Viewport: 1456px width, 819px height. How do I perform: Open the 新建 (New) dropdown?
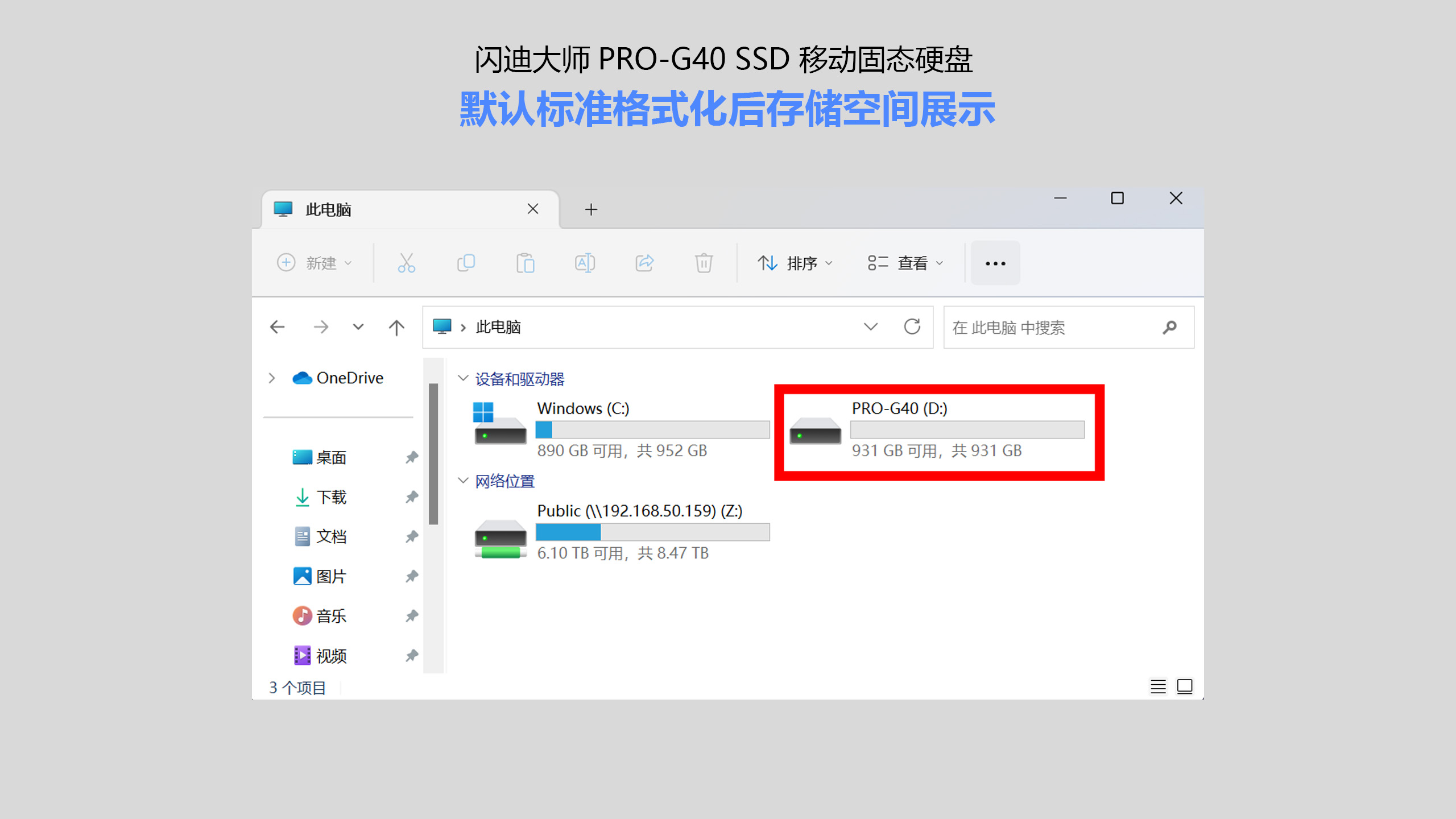(x=315, y=263)
